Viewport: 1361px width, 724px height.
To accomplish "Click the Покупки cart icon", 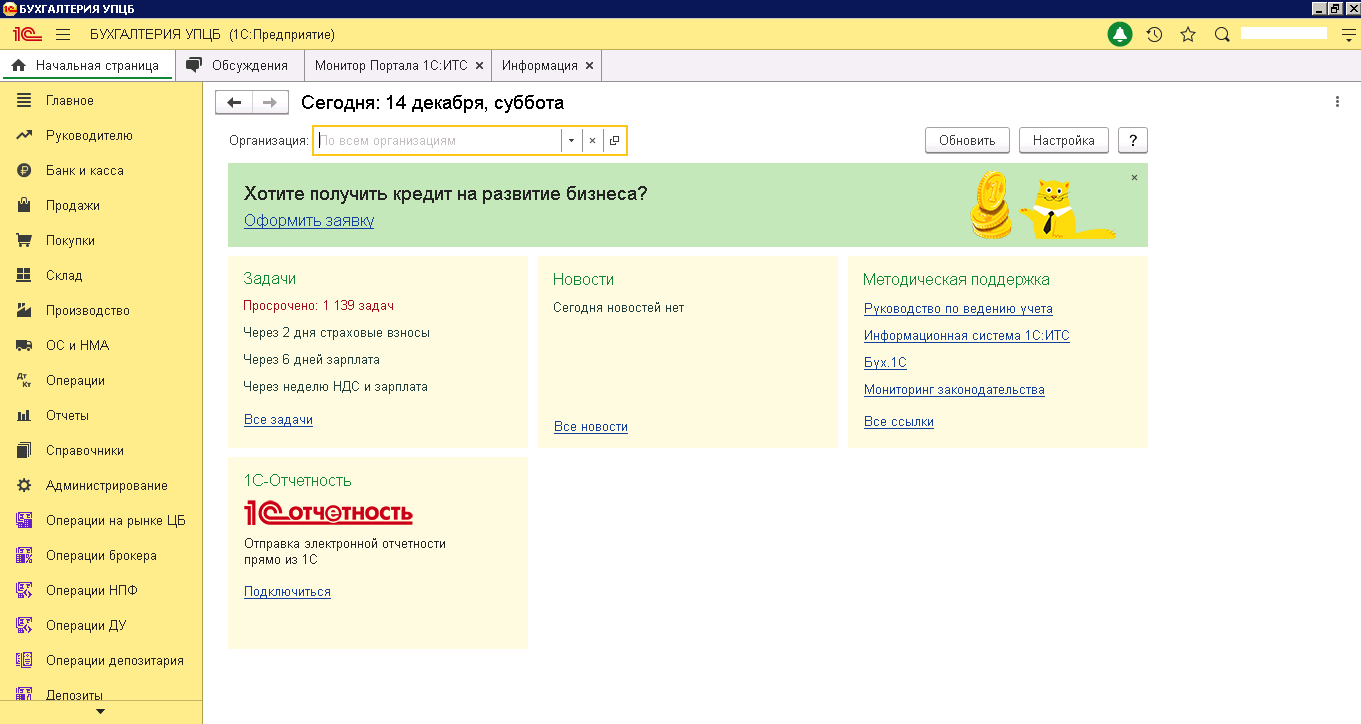I will pos(24,240).
